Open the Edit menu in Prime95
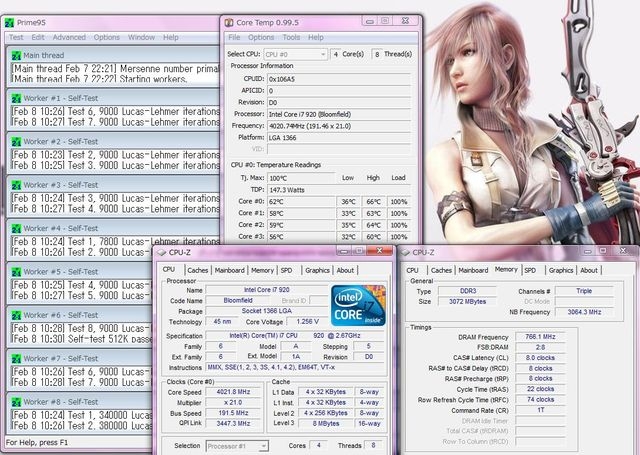The width and height of the screenshot is (640, 455). (x=38, y=37)
